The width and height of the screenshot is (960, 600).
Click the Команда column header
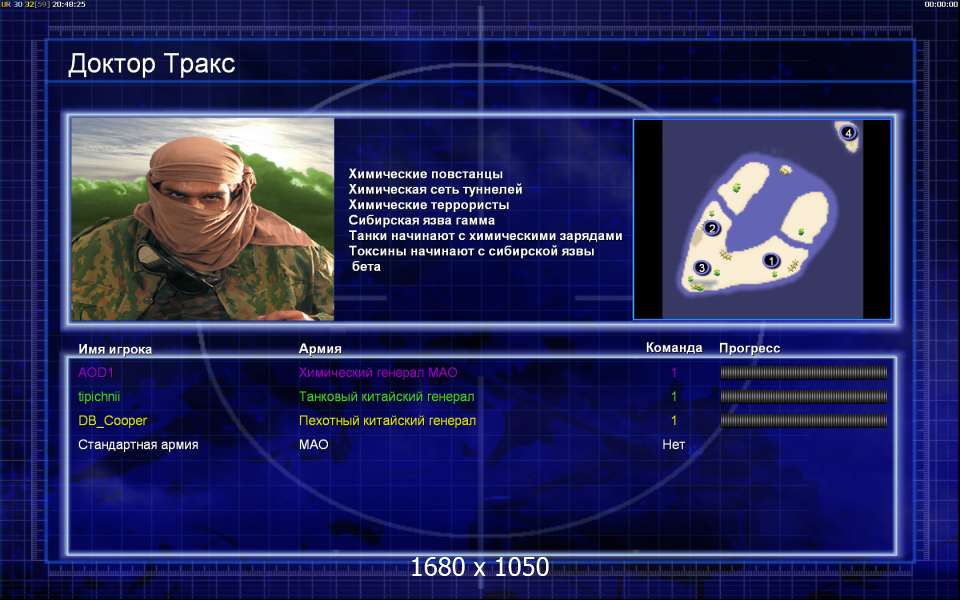coord(674,348)
